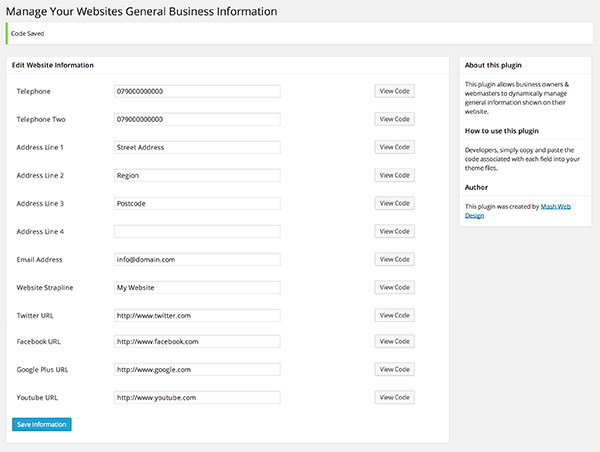Viewport: 600px width, 452px height.
Task: Show code for Address Line 1
Action: click(394, 147)
